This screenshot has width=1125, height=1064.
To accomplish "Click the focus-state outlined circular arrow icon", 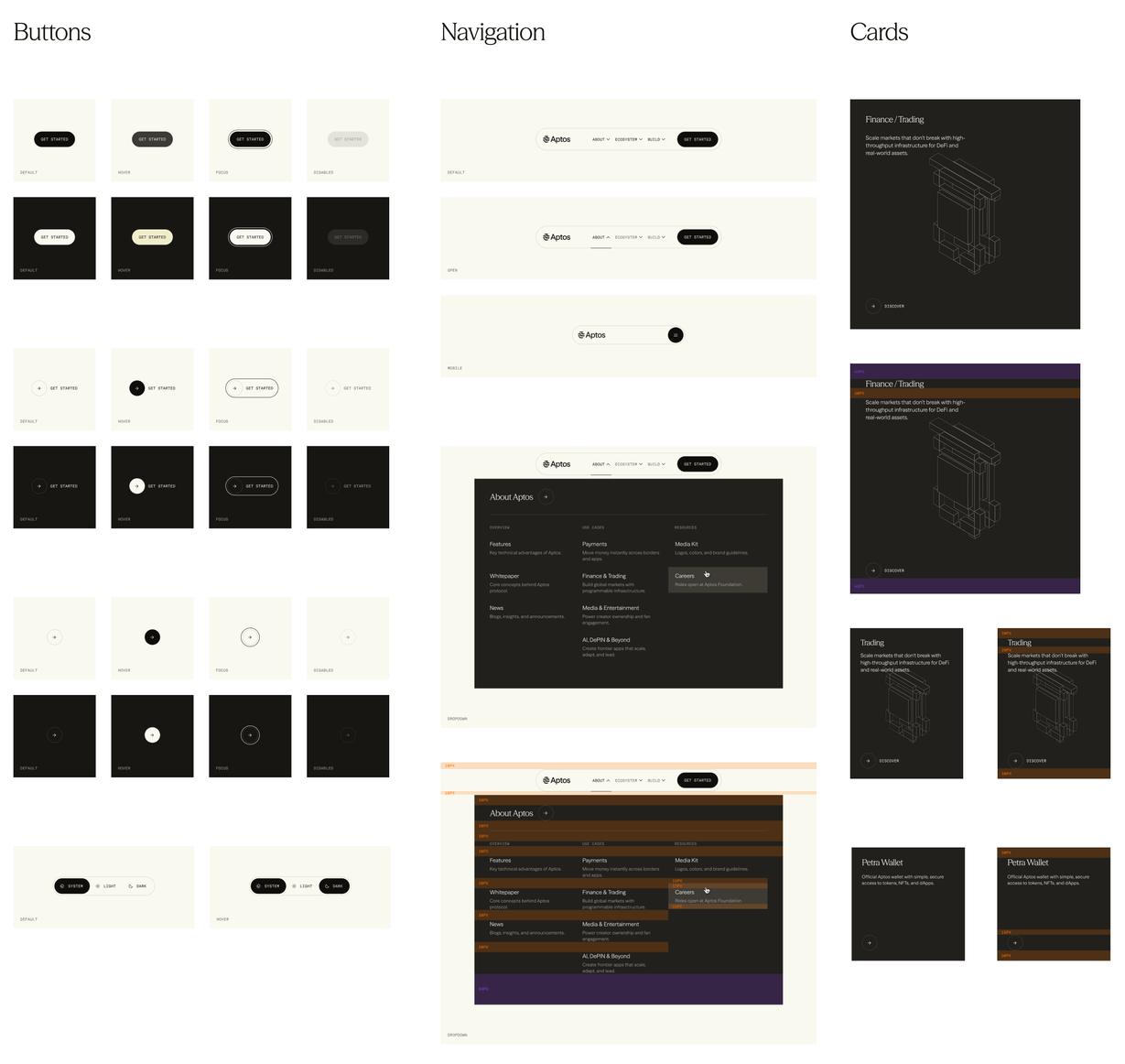I will [250, 636].
